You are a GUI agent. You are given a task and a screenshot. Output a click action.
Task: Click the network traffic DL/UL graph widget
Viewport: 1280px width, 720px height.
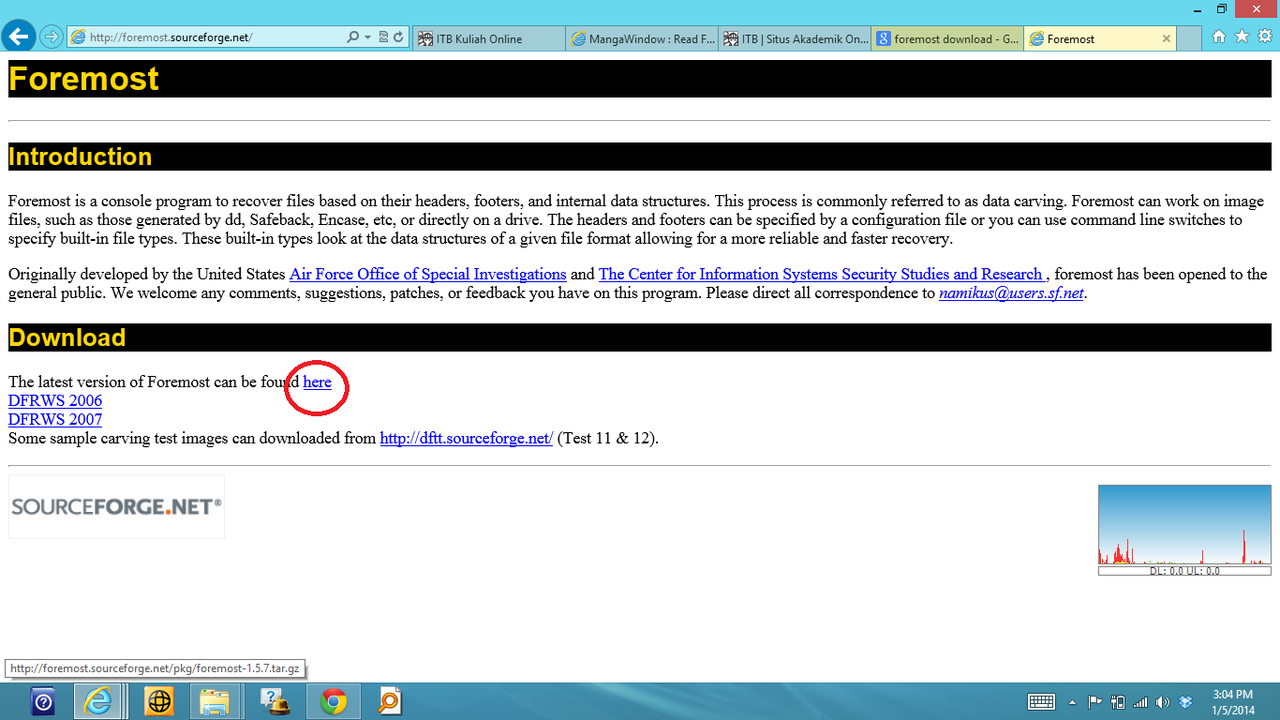pyautogui.click(x=1185, y=530)
